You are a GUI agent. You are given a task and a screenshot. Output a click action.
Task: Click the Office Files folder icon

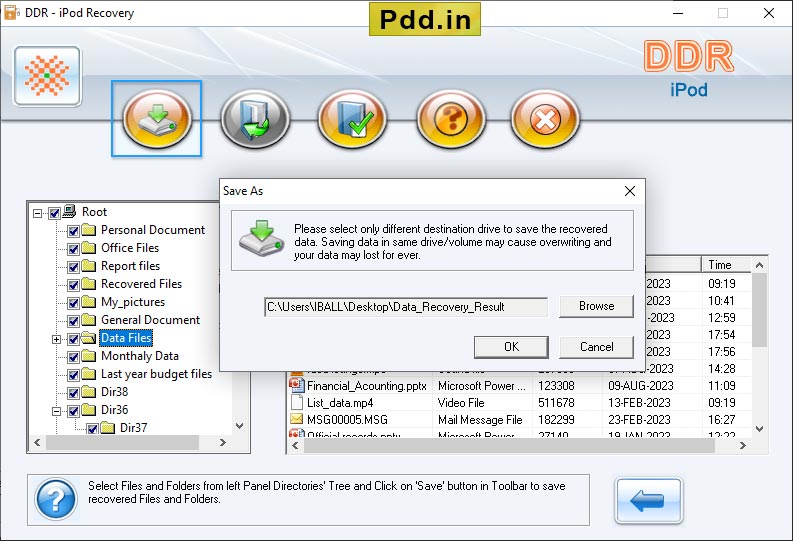tap(89, 248)
